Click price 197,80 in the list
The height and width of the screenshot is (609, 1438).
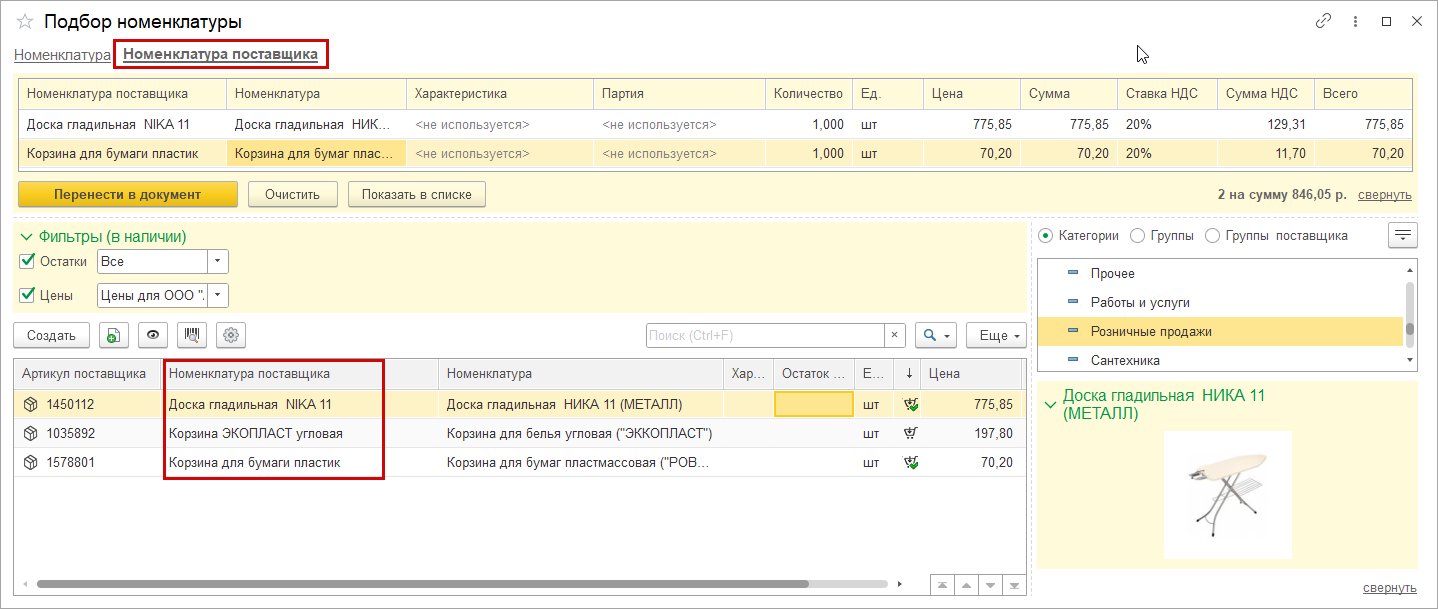point(992,433)
